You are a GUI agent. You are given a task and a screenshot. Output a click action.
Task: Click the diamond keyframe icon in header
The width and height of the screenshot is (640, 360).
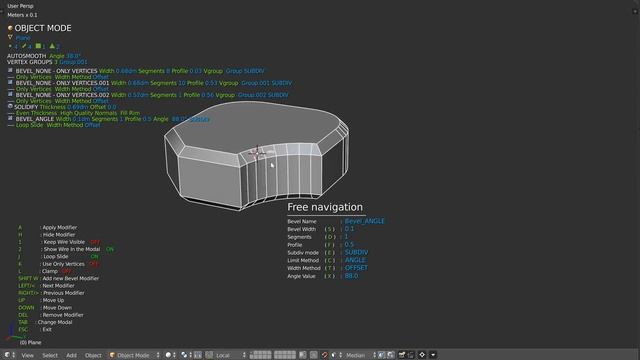[422, 355]
